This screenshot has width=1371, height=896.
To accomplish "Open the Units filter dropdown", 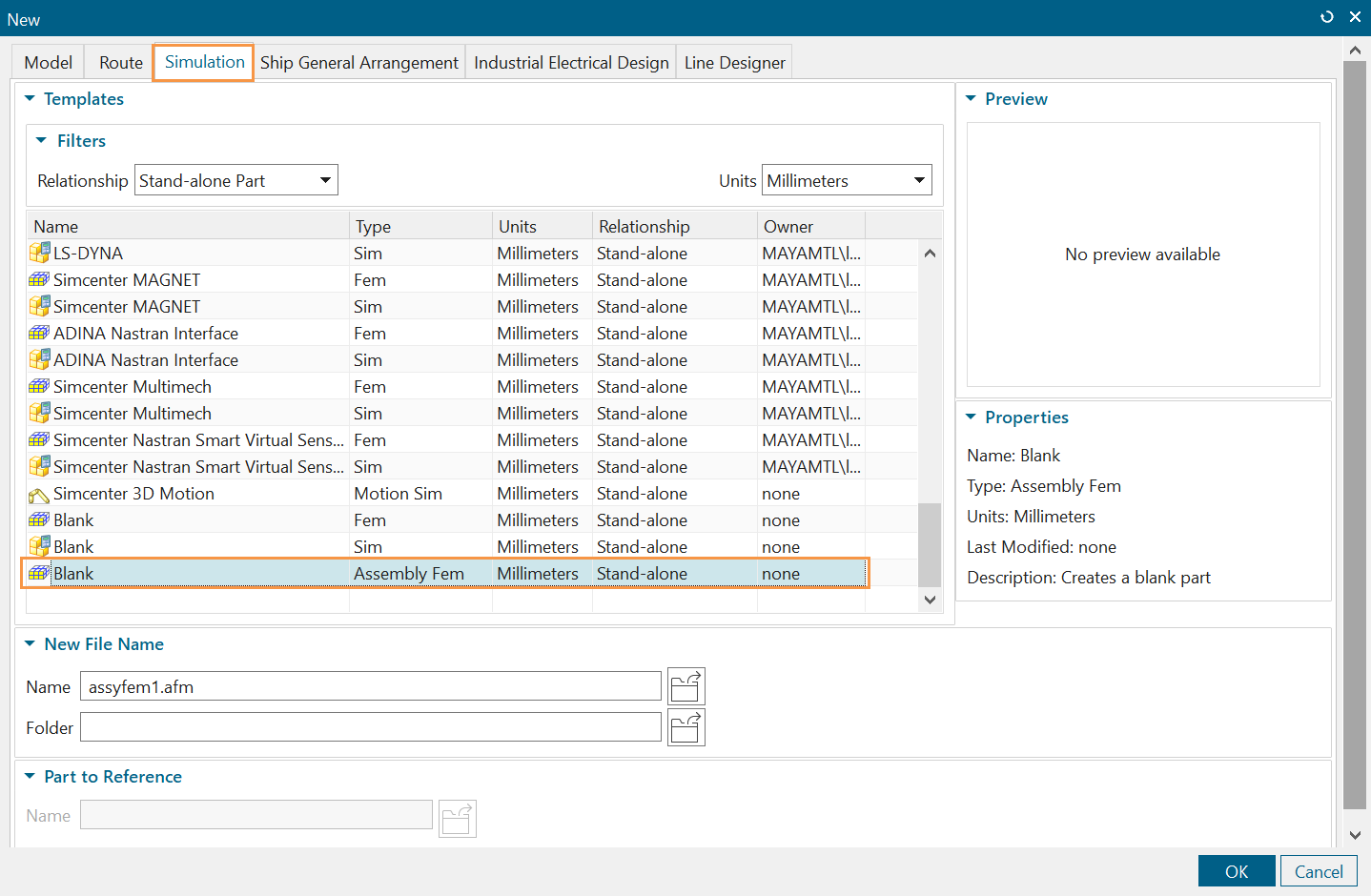I will [x=846, y=180].
